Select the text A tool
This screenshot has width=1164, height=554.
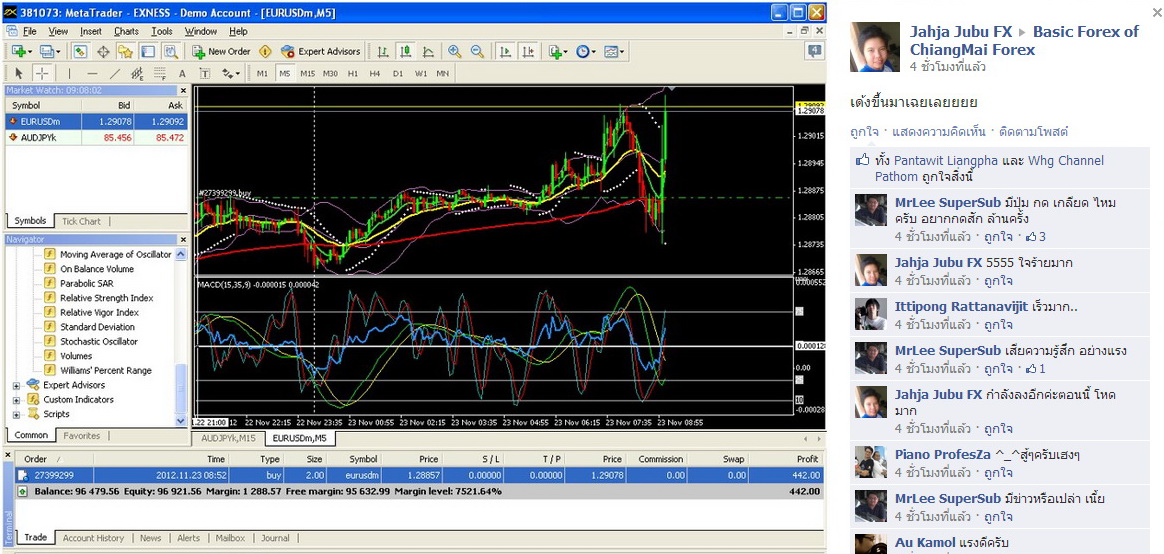click(x=182, y=74)
